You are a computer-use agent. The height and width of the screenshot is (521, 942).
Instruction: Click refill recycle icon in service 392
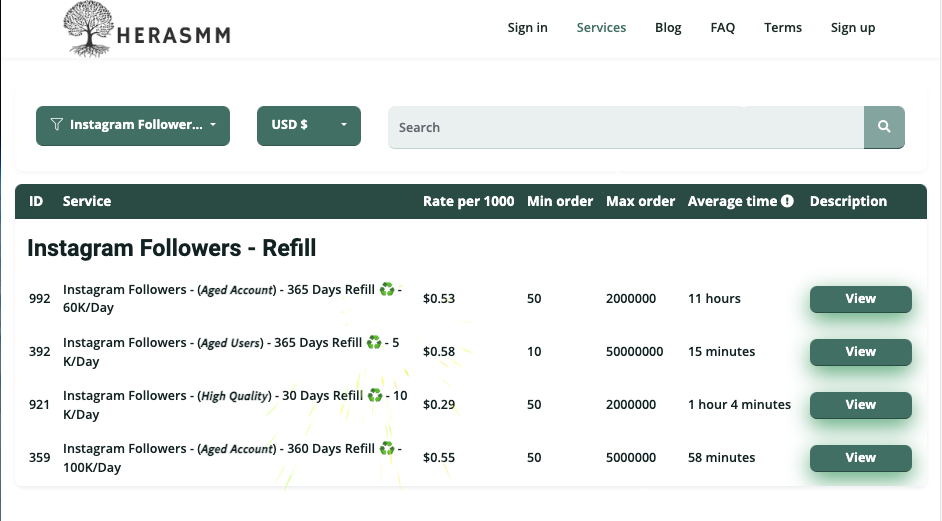[x=374, y=342]
